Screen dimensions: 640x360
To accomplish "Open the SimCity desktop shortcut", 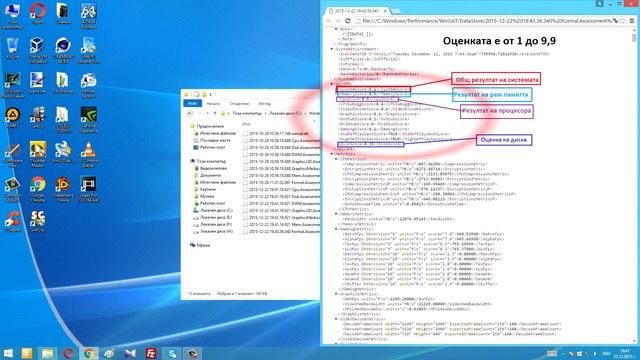I will coord(38,222).
